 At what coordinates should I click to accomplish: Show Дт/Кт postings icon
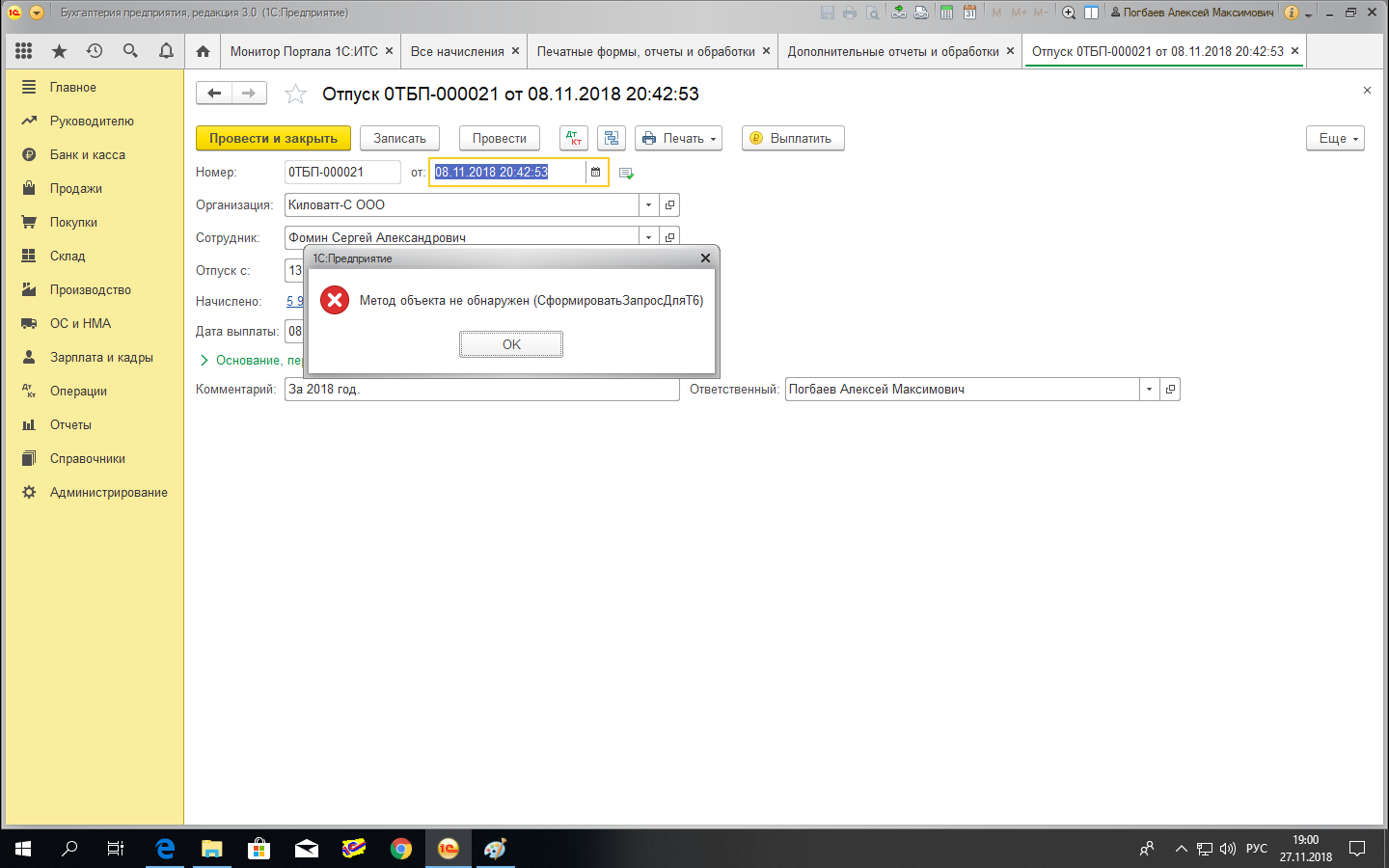[574, 138]
